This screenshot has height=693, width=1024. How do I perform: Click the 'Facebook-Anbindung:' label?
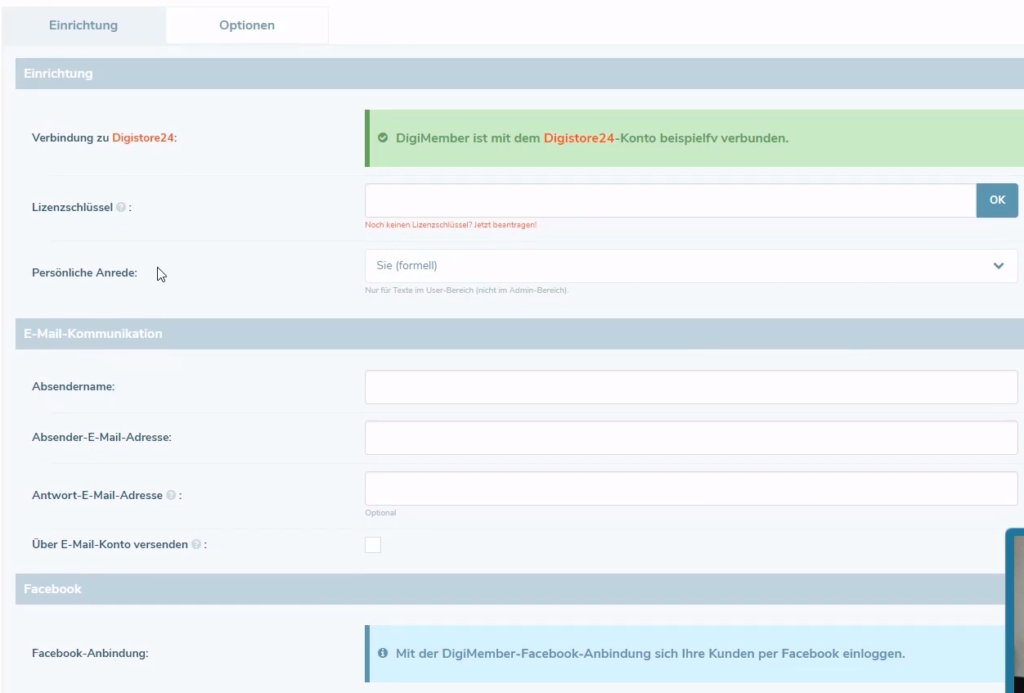90,653
